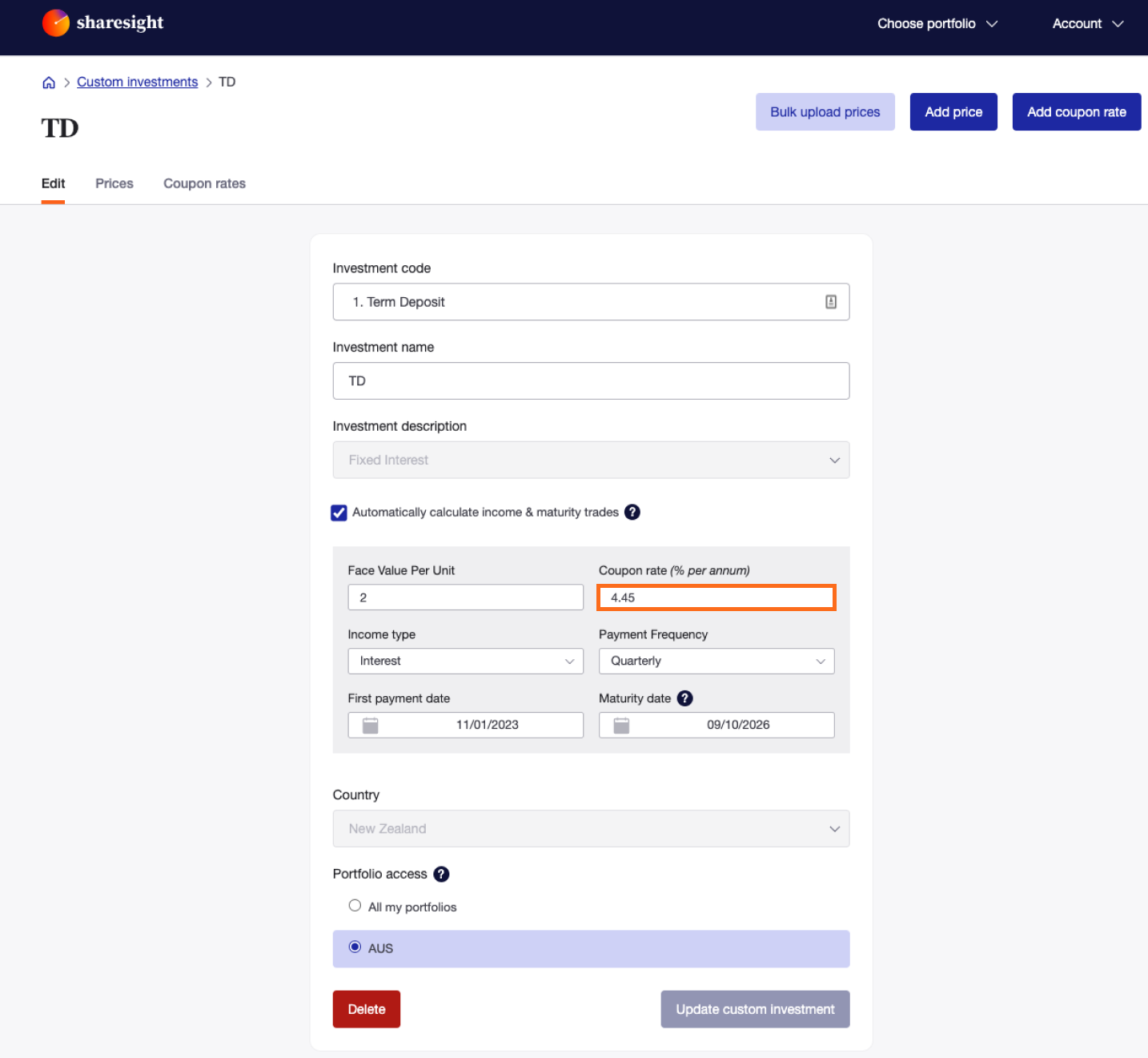This screenshot has height=1058, width=1148.
Task: Click the Investment code input field
Action: tap(591, 302)
